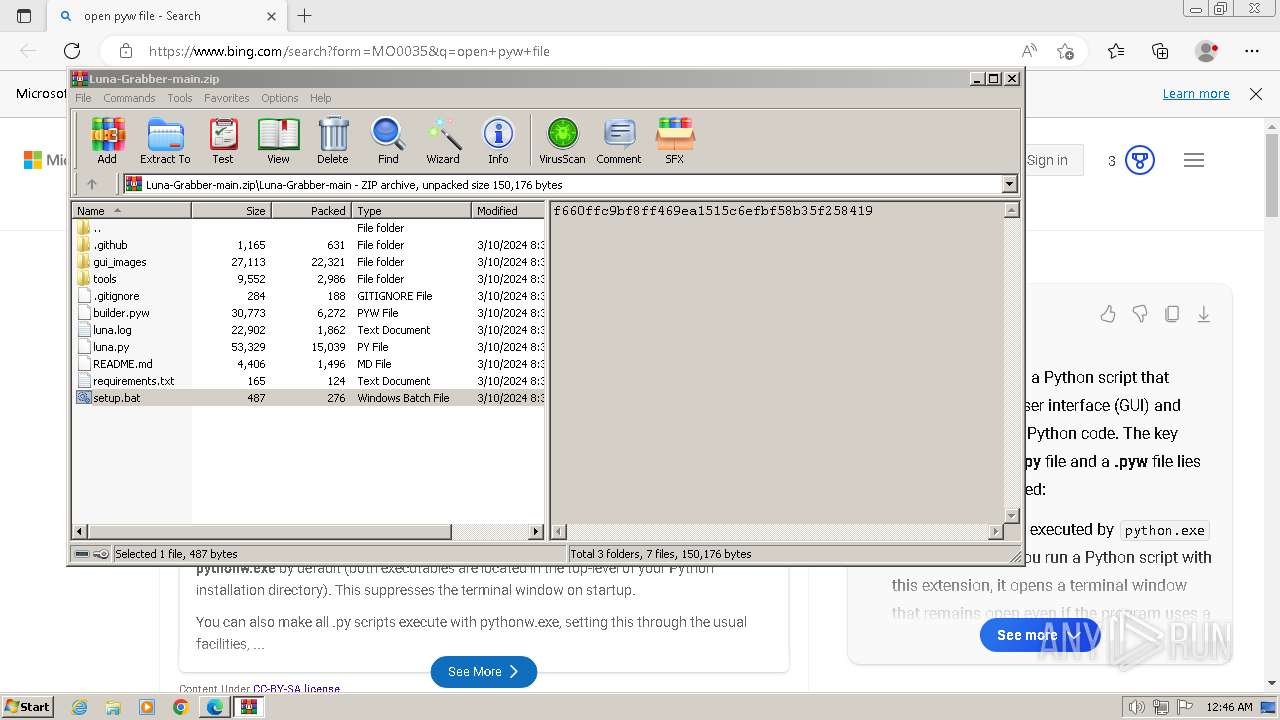
Task: Sort file list by Type column
Action: click(x=411, y=211)
